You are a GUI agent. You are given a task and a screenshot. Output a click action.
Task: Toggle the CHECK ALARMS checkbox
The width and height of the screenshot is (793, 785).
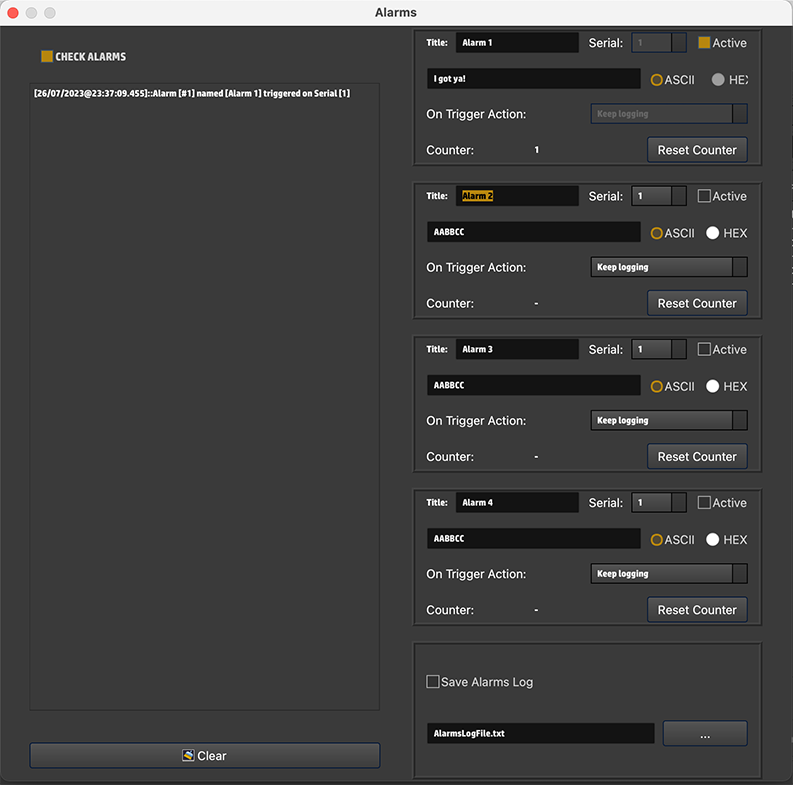coord(47,57)
